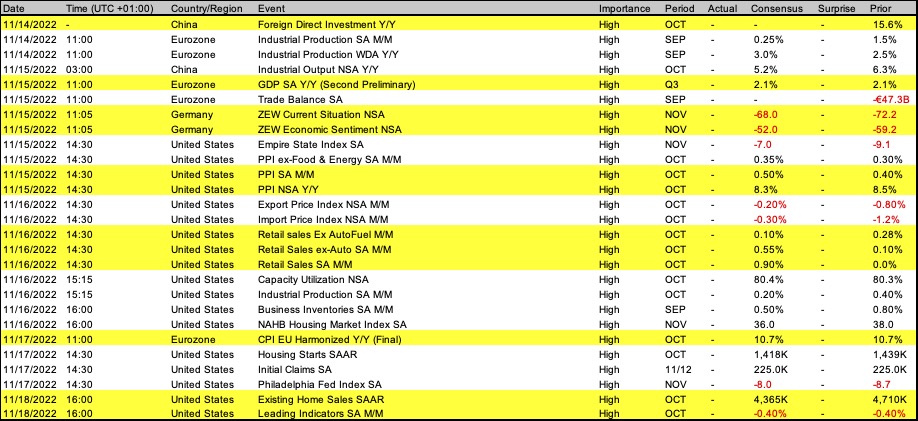Select Industrial Production WDA Y/Y event
Screen dimensions: 918x421
(327, 54)
